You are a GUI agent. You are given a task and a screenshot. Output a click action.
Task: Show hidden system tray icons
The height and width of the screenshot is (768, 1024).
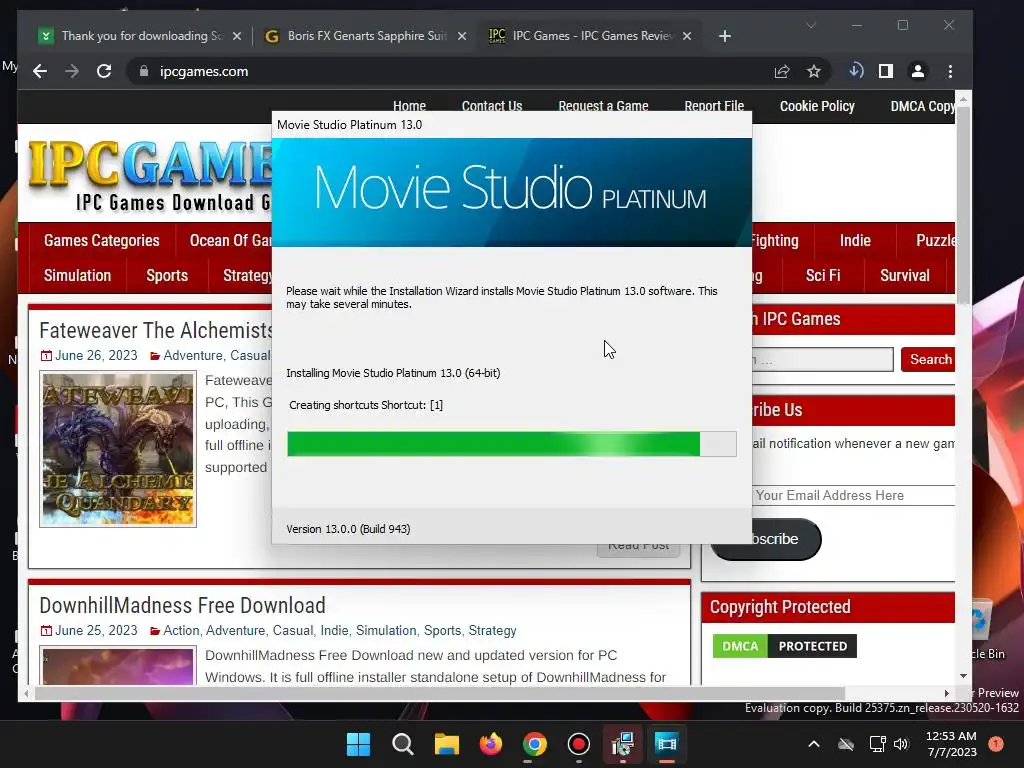click(x=814, y=744)
